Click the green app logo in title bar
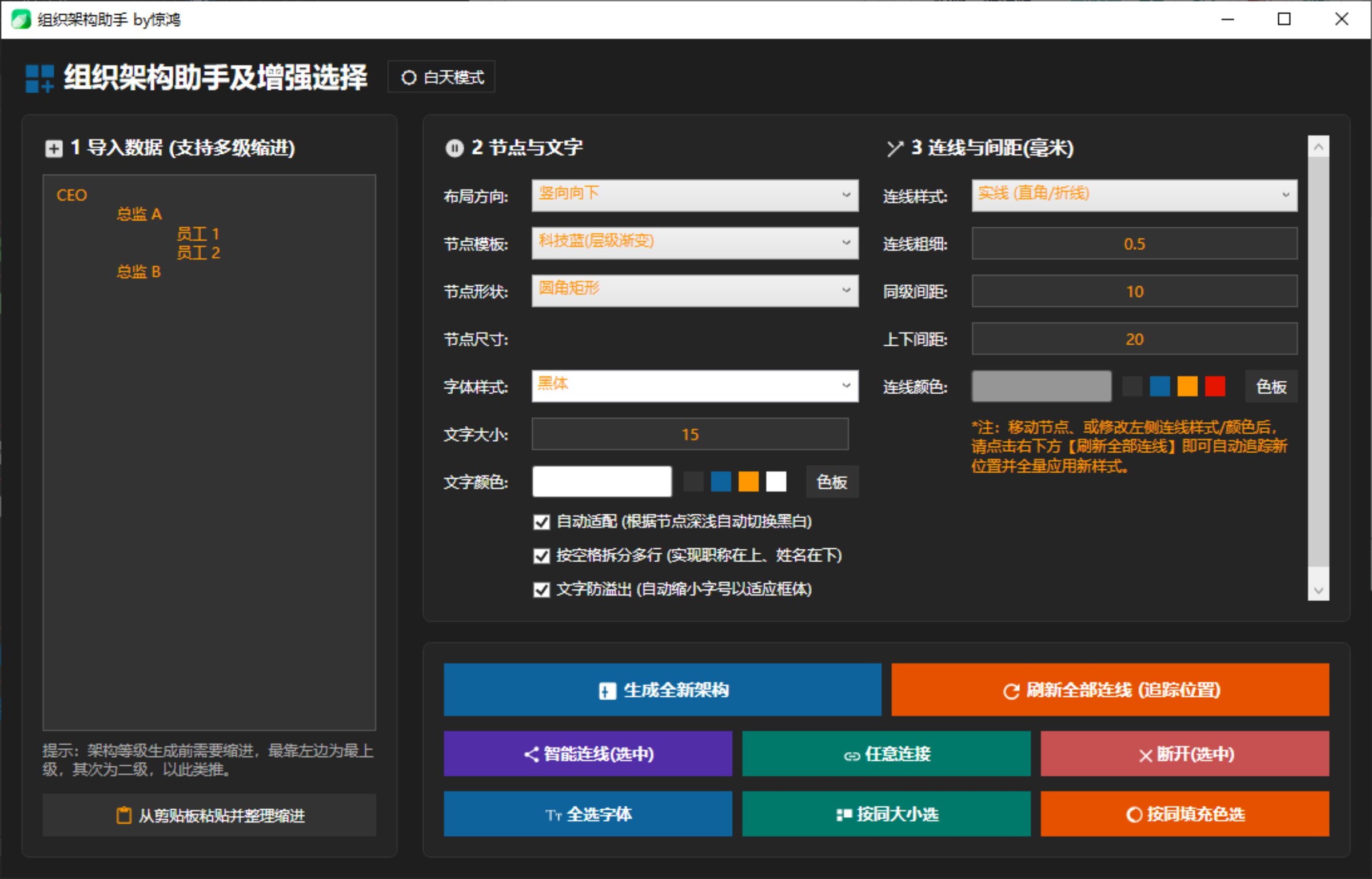Viewport: 1372px width, 879px height. click(x=21, y=19)
